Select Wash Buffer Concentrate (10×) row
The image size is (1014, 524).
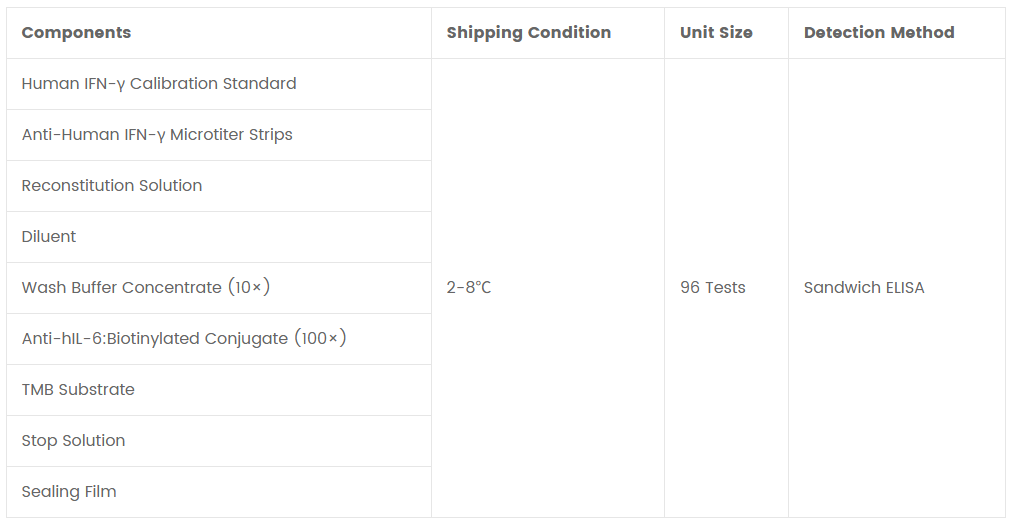coord(146,288)
